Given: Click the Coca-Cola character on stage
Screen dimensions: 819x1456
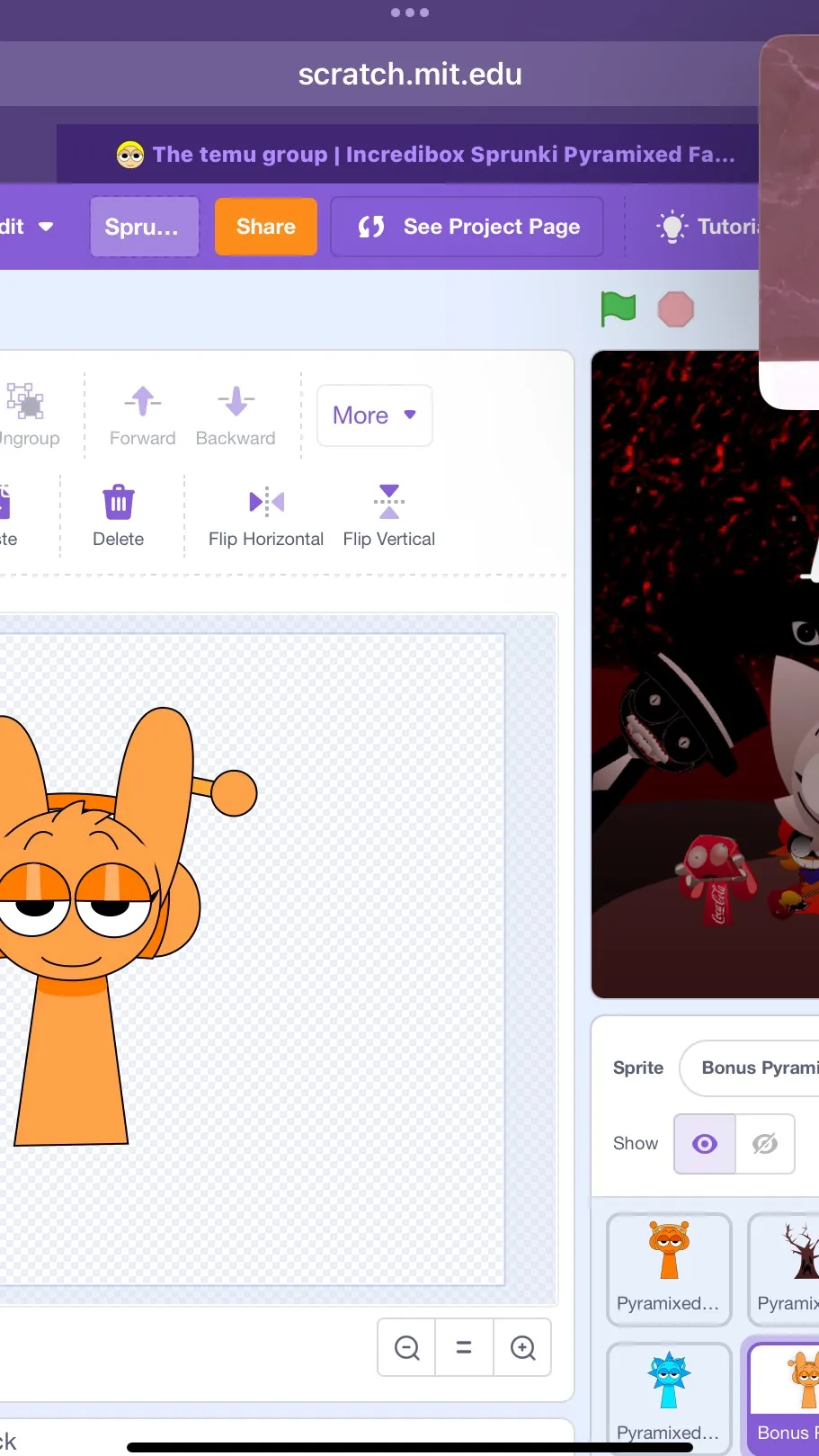Looking at the screenshot, I should (x=717, y=880).
